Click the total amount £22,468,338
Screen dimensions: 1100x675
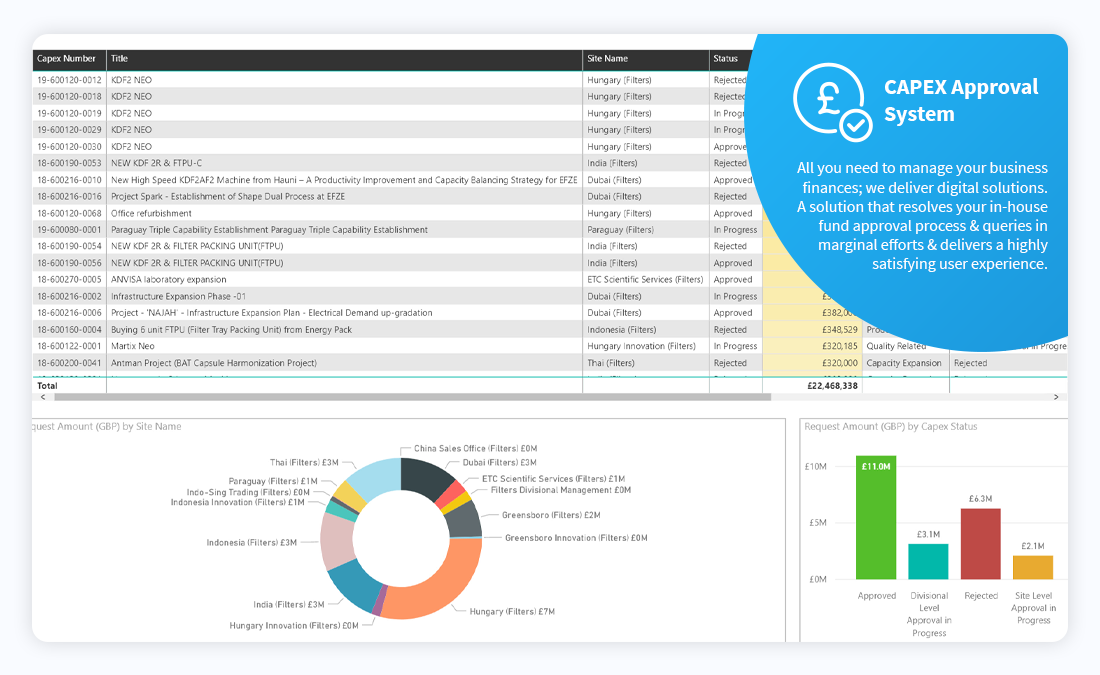tap(833, 386)
